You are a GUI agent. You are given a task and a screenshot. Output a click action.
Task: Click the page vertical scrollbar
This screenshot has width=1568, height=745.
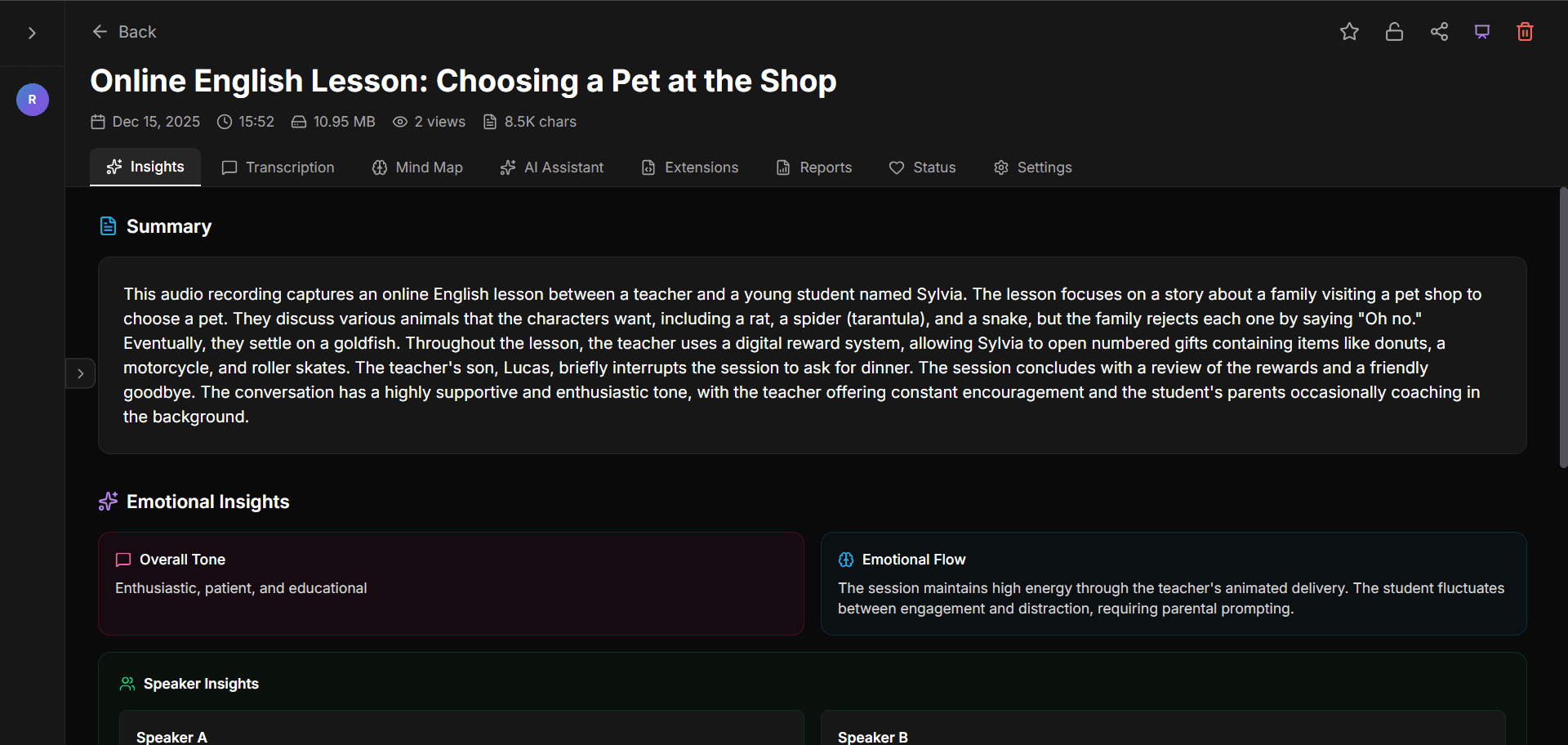[1563, 327]
